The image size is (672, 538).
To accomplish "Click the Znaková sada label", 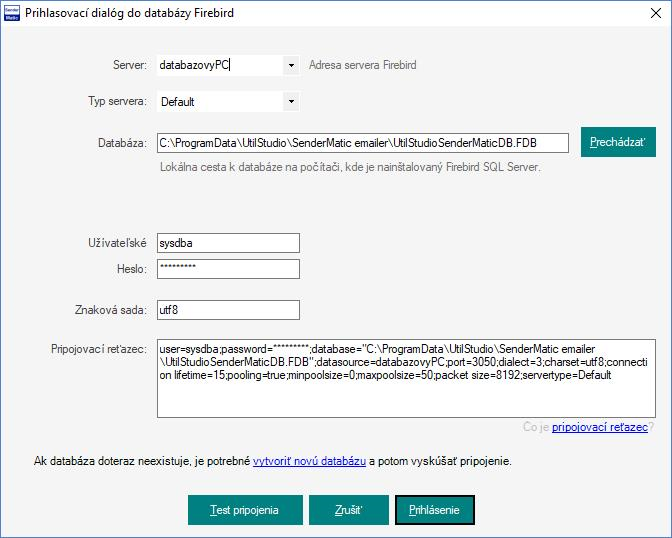I will click(111, 310).
